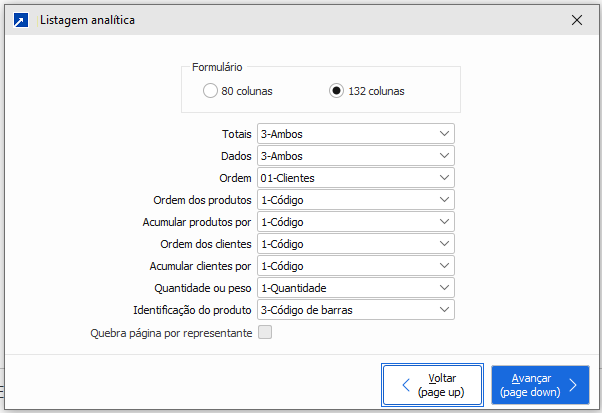The width and height of the screenshot is (602, 413).
Task: Open Acumular clientes por dropdown
Action: click(355, 266)
